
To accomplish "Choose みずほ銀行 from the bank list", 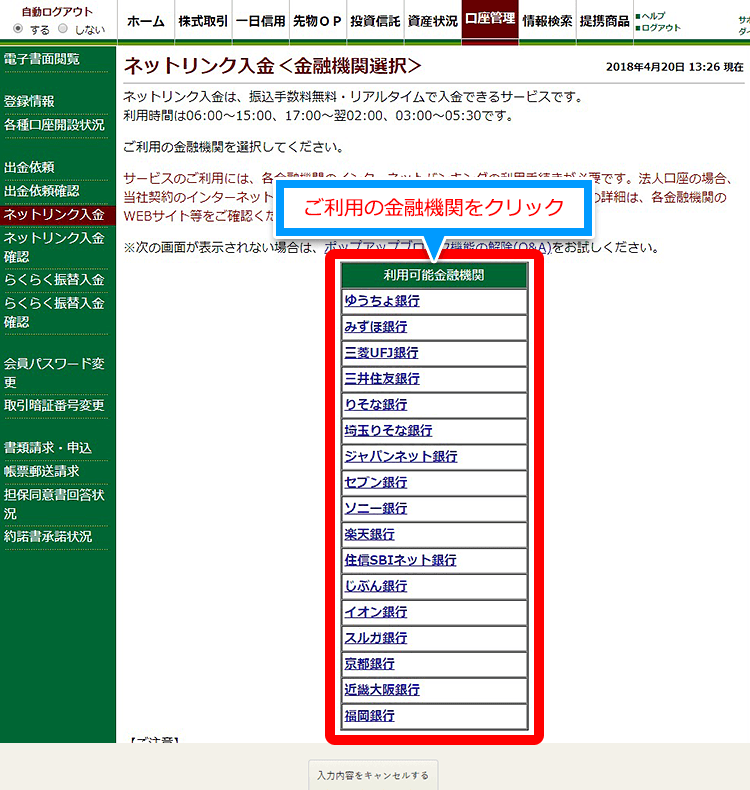I will [376, 326].
